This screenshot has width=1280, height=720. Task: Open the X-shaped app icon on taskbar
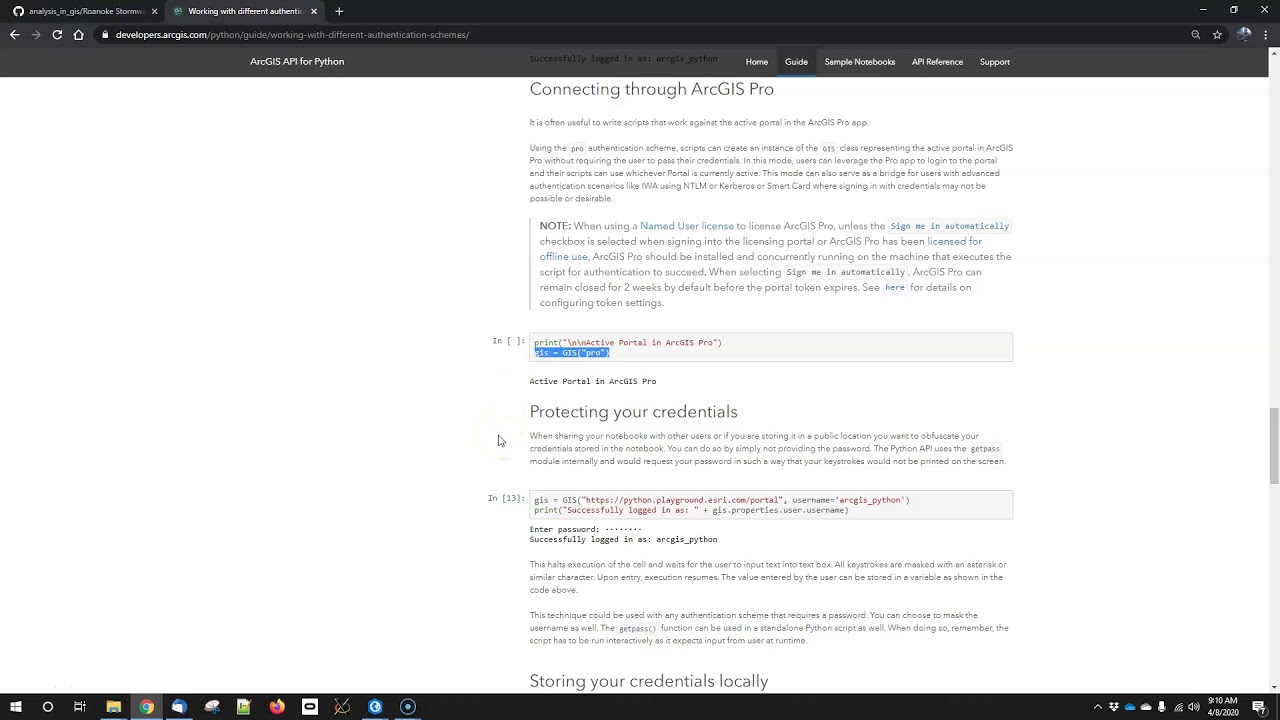[342, 707]
